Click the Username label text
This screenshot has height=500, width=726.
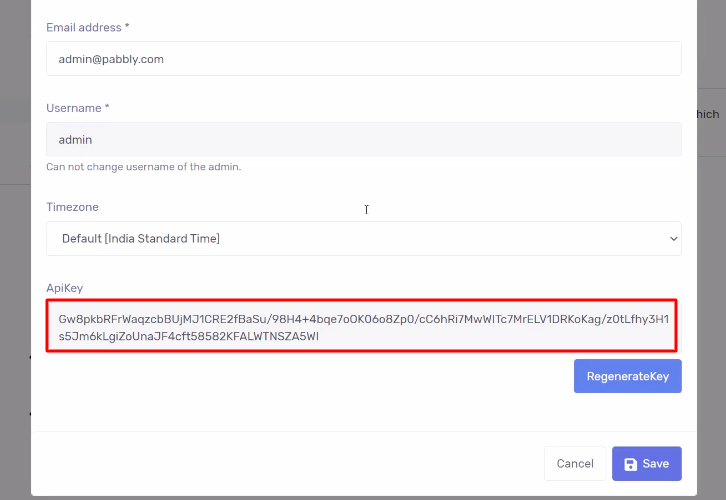pos(73,108)
